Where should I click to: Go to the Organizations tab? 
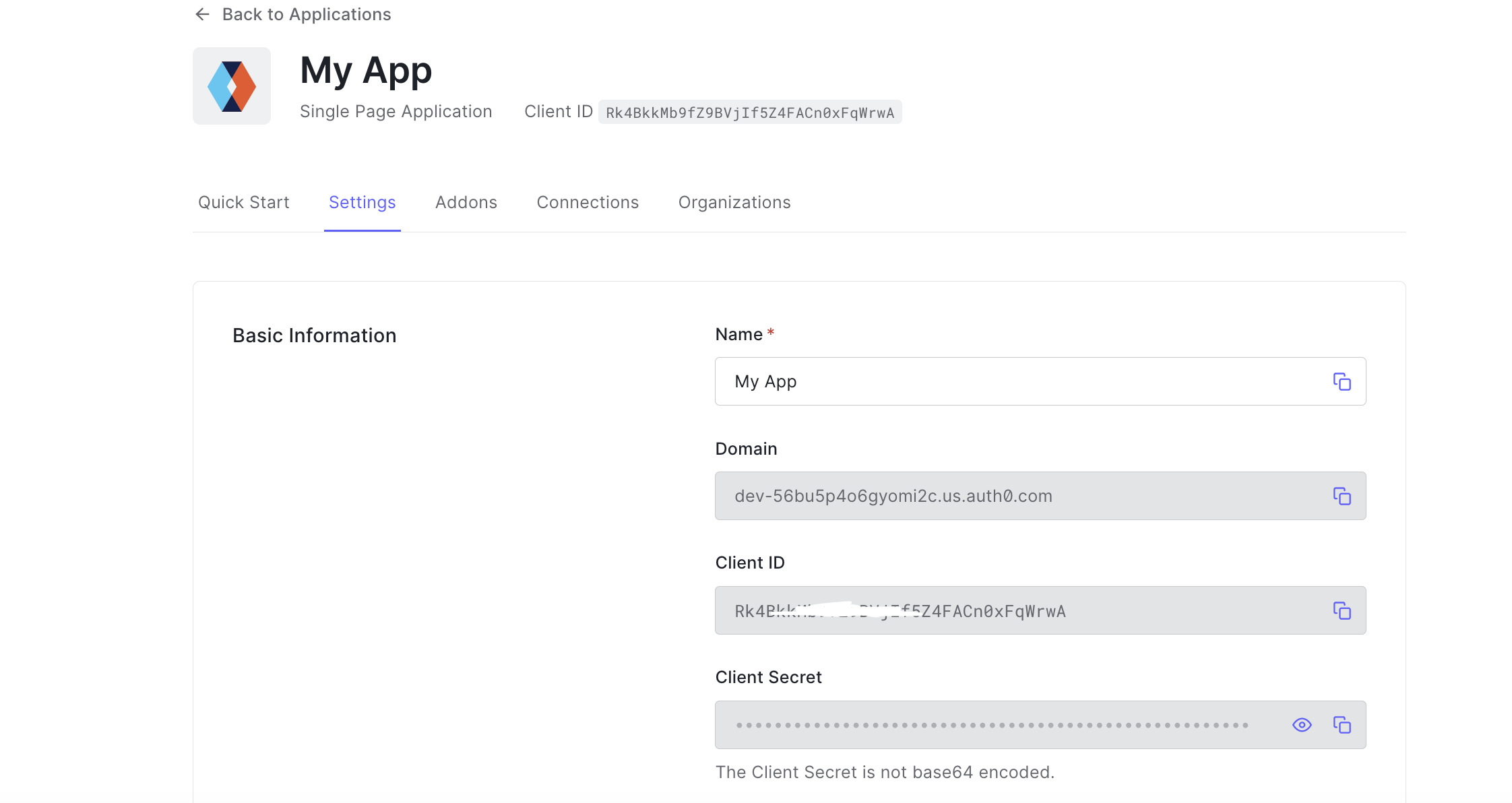pos(734,203)
